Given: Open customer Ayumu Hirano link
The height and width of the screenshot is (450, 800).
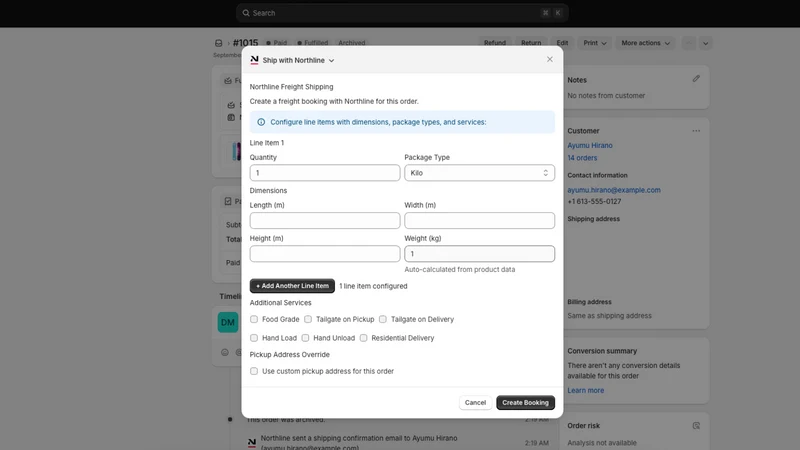Looking at the screenshot, I should 590,145.
